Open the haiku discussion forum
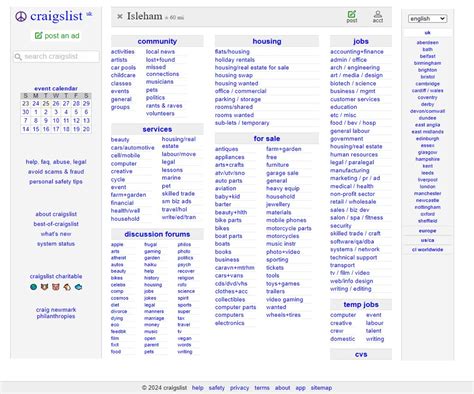Screen dimensions: 474x394 [150, 265]
